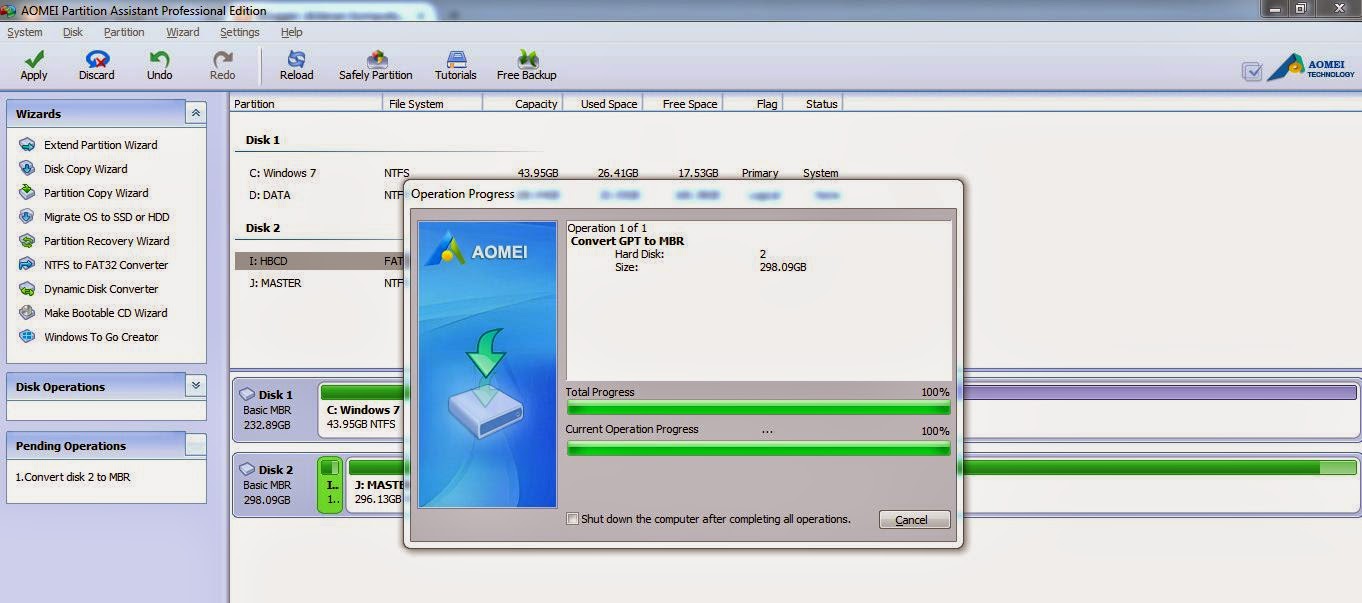Image resolution: width=1362 pixels, height=603 pixels.
Task: Open the Settings menu
Action: [x=239, y=32]
